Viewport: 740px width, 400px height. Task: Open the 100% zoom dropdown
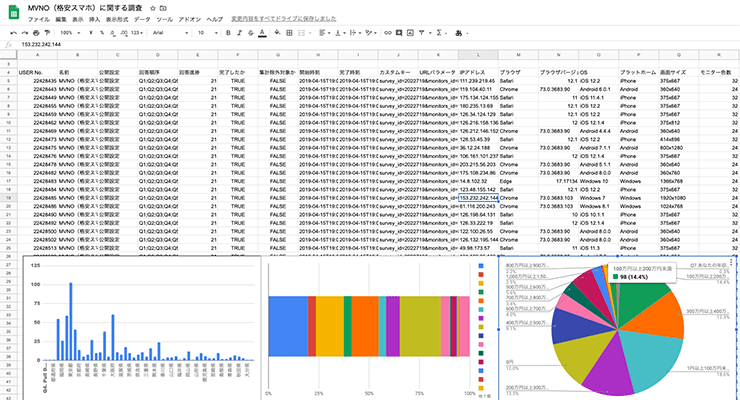click(67, 32)
